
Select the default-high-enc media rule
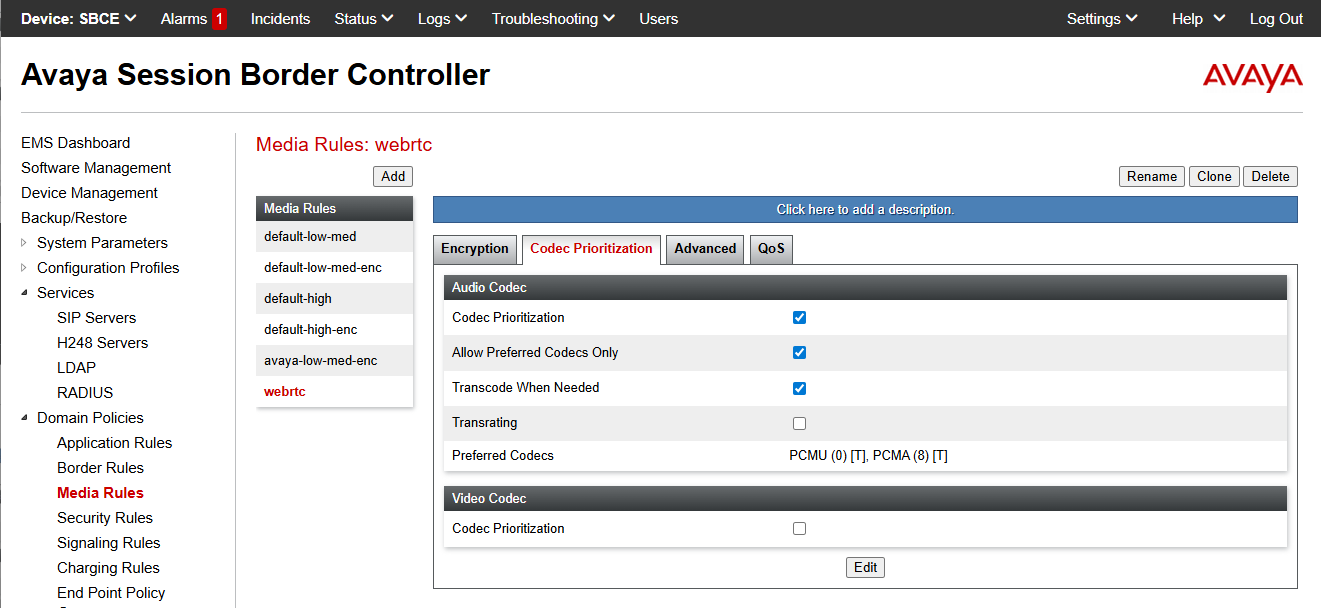(310, 330)
